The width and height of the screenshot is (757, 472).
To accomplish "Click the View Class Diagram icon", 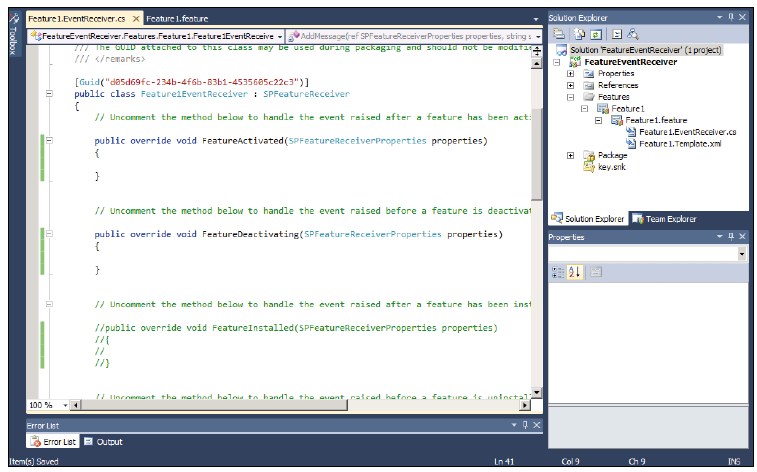I will coord(632,34).
